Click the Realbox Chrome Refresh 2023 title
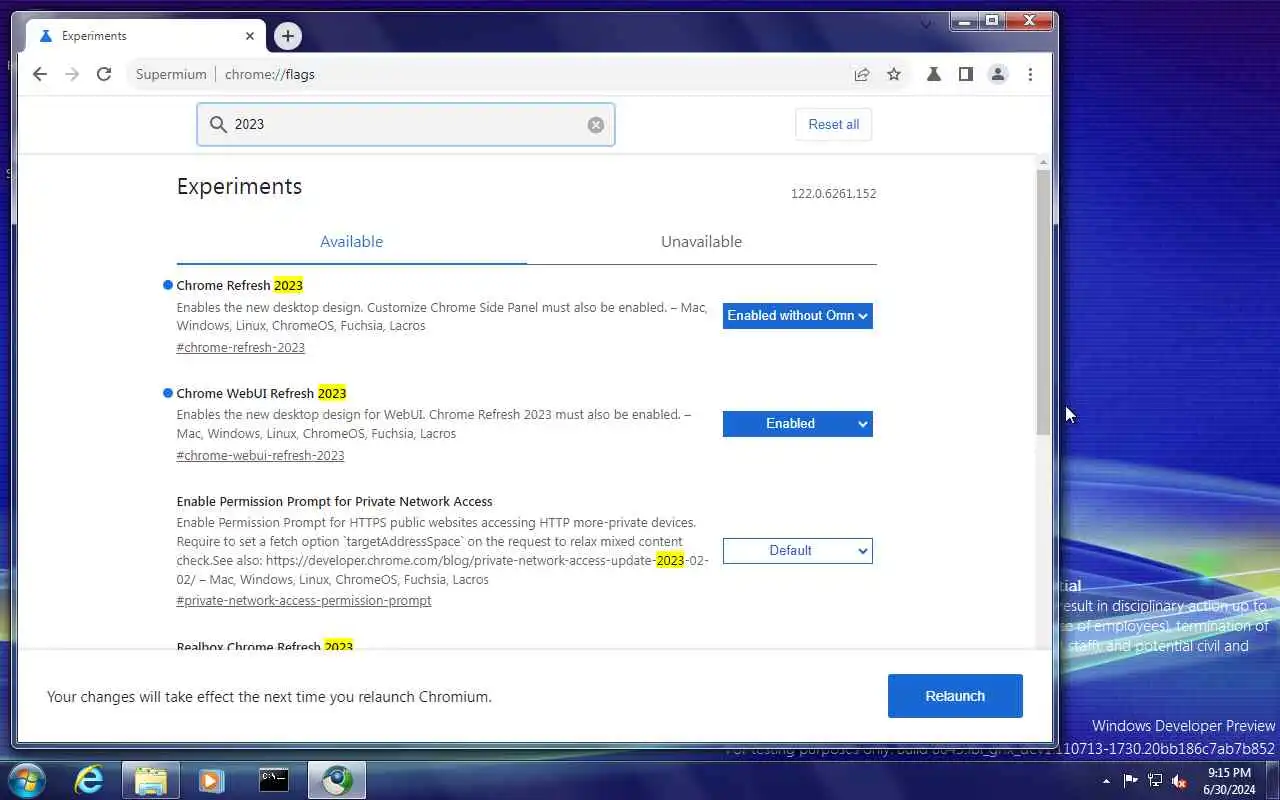Screen dimensions: 1280x800 [x=265, y=647]
